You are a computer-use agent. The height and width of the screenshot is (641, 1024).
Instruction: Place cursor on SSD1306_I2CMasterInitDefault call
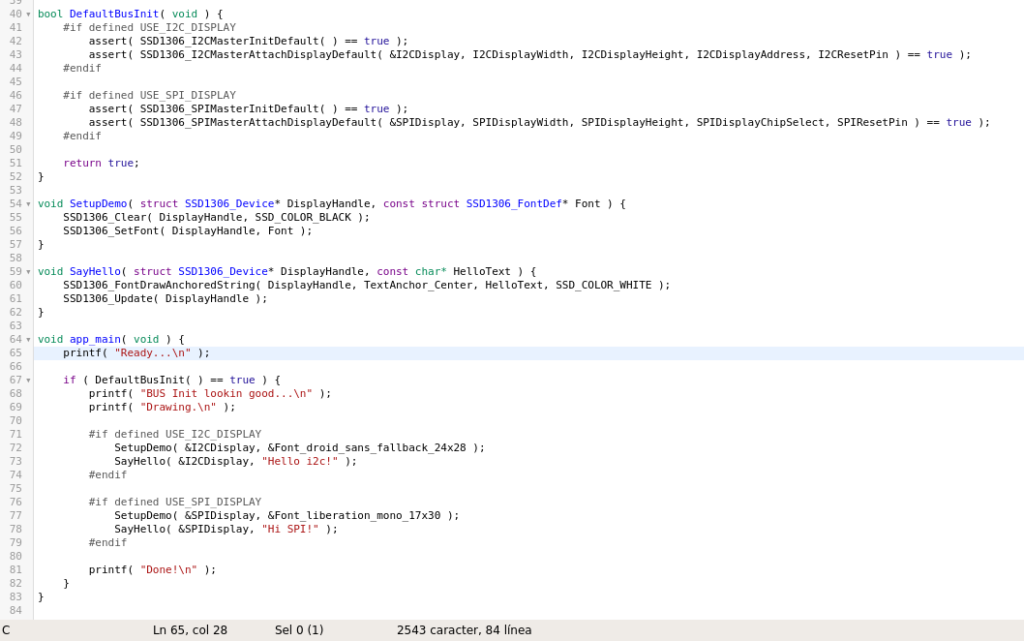pos(229,41)
